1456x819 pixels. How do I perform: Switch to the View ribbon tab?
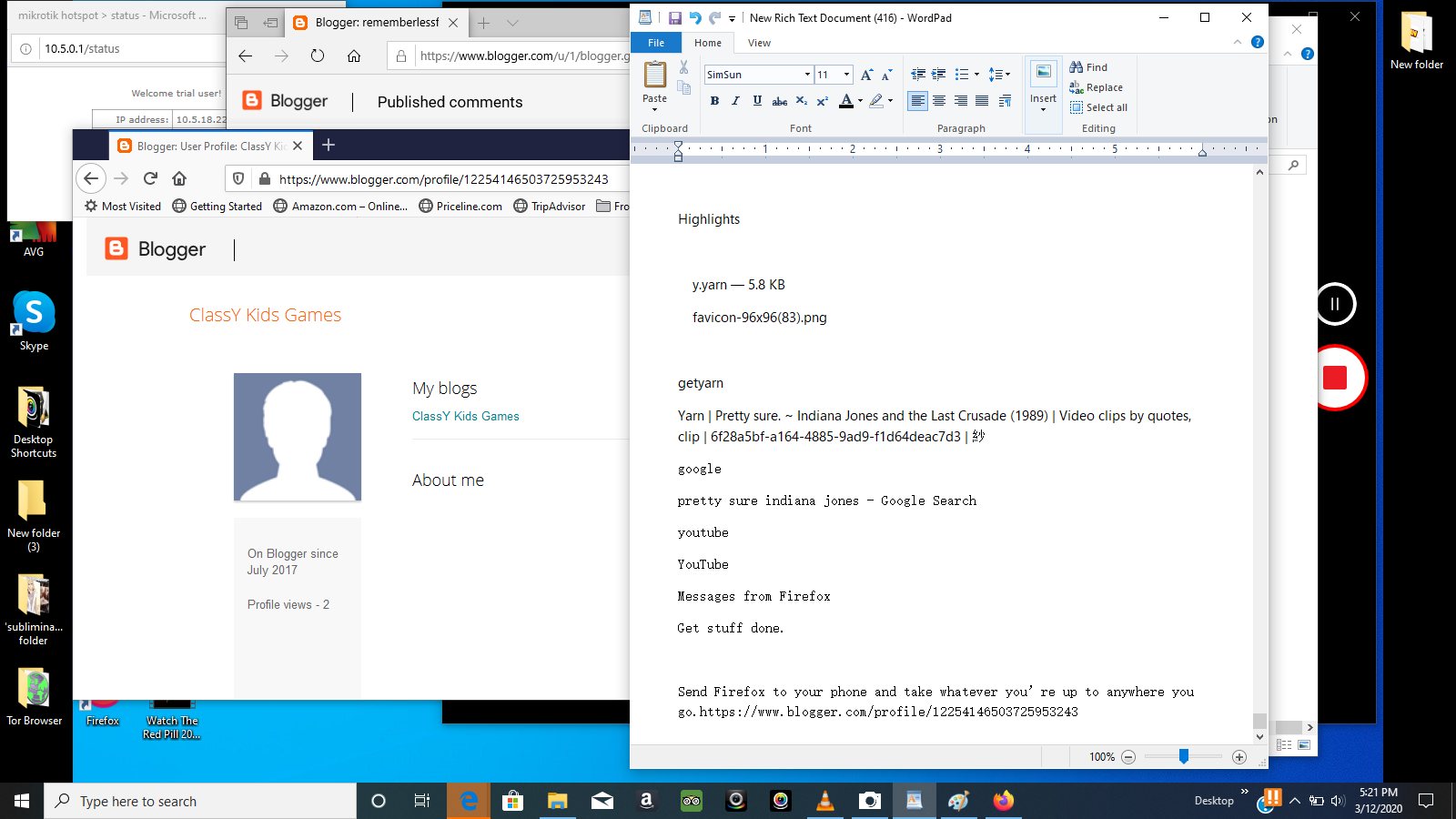tap(759, 43)
